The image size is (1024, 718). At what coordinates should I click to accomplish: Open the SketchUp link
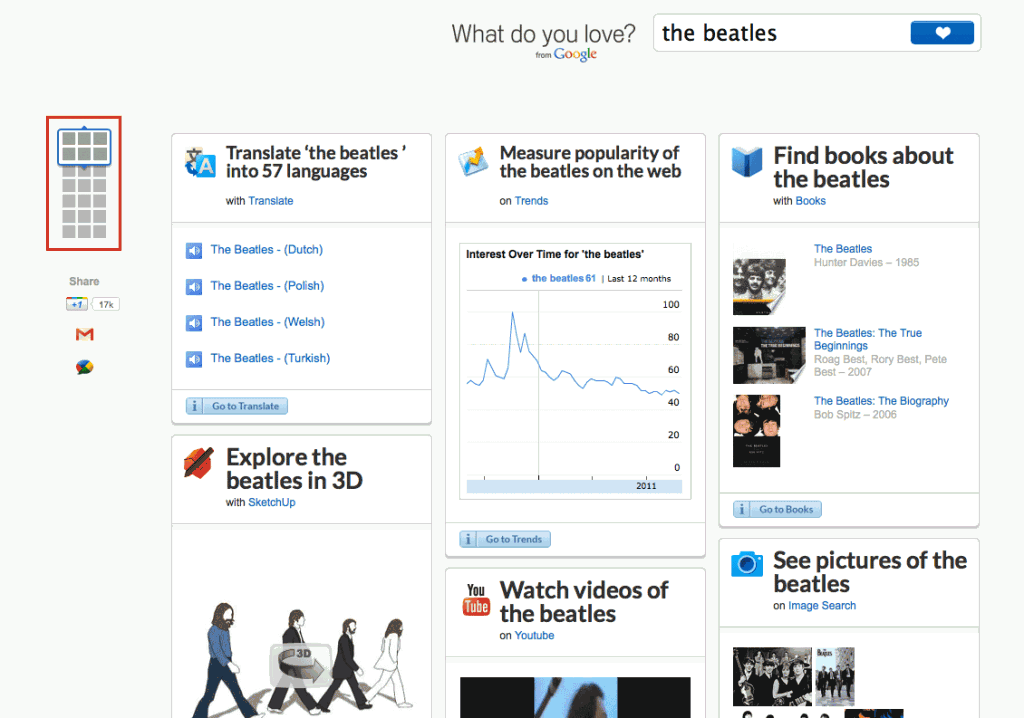(x=272, y=502)
